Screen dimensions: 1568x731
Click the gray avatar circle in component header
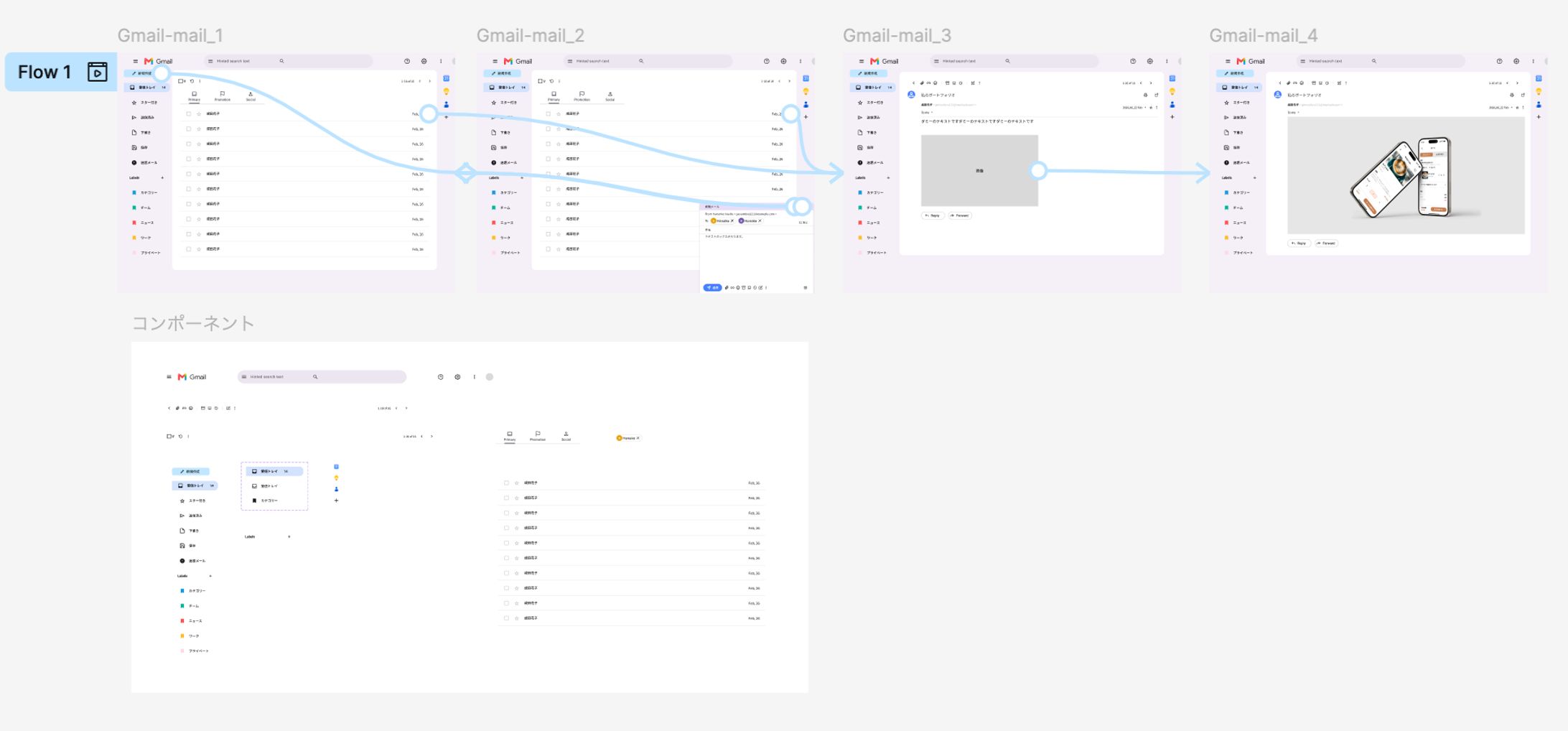(490, 376)
